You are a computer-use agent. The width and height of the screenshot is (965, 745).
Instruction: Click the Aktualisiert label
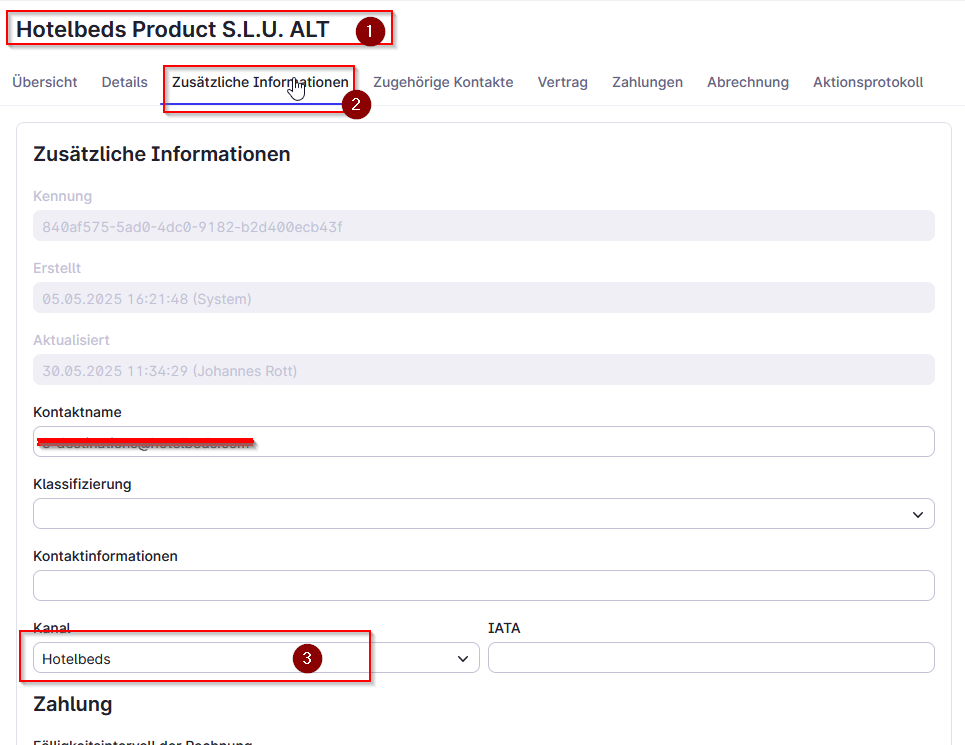tap(71, 340)
